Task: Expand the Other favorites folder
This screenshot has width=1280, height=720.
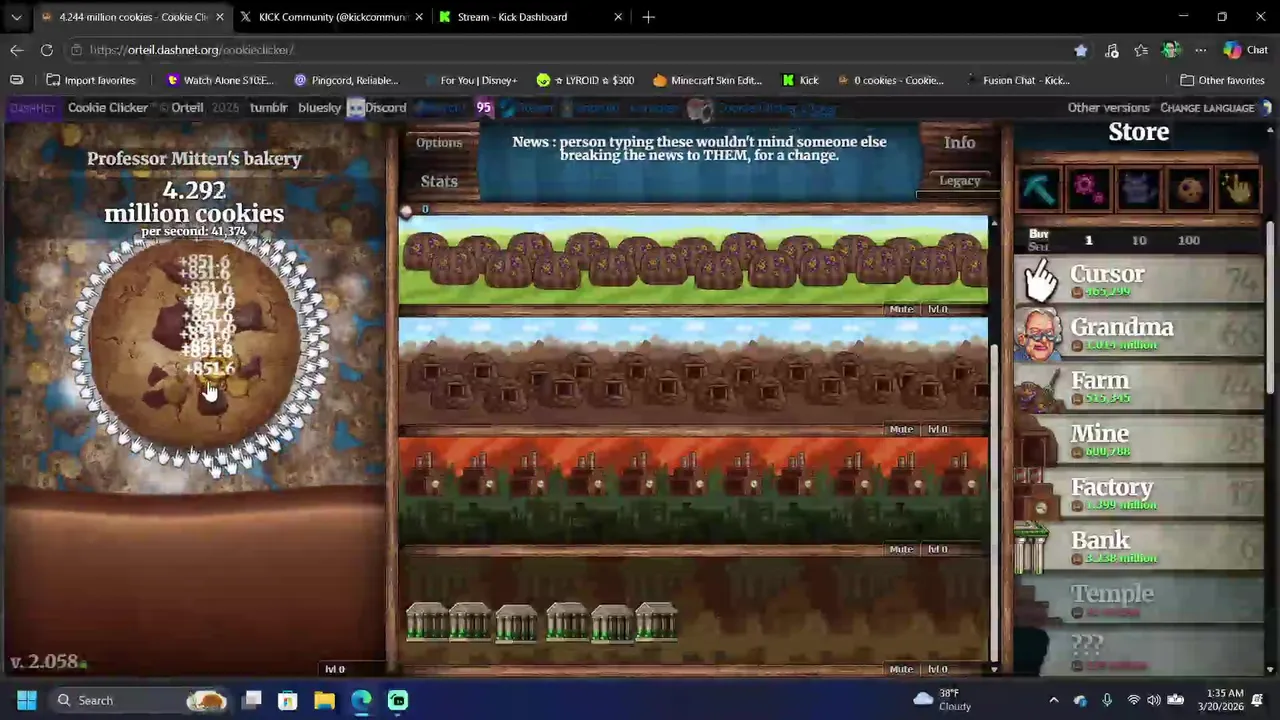Action: pyautogui.click(x=1222, y=80)
